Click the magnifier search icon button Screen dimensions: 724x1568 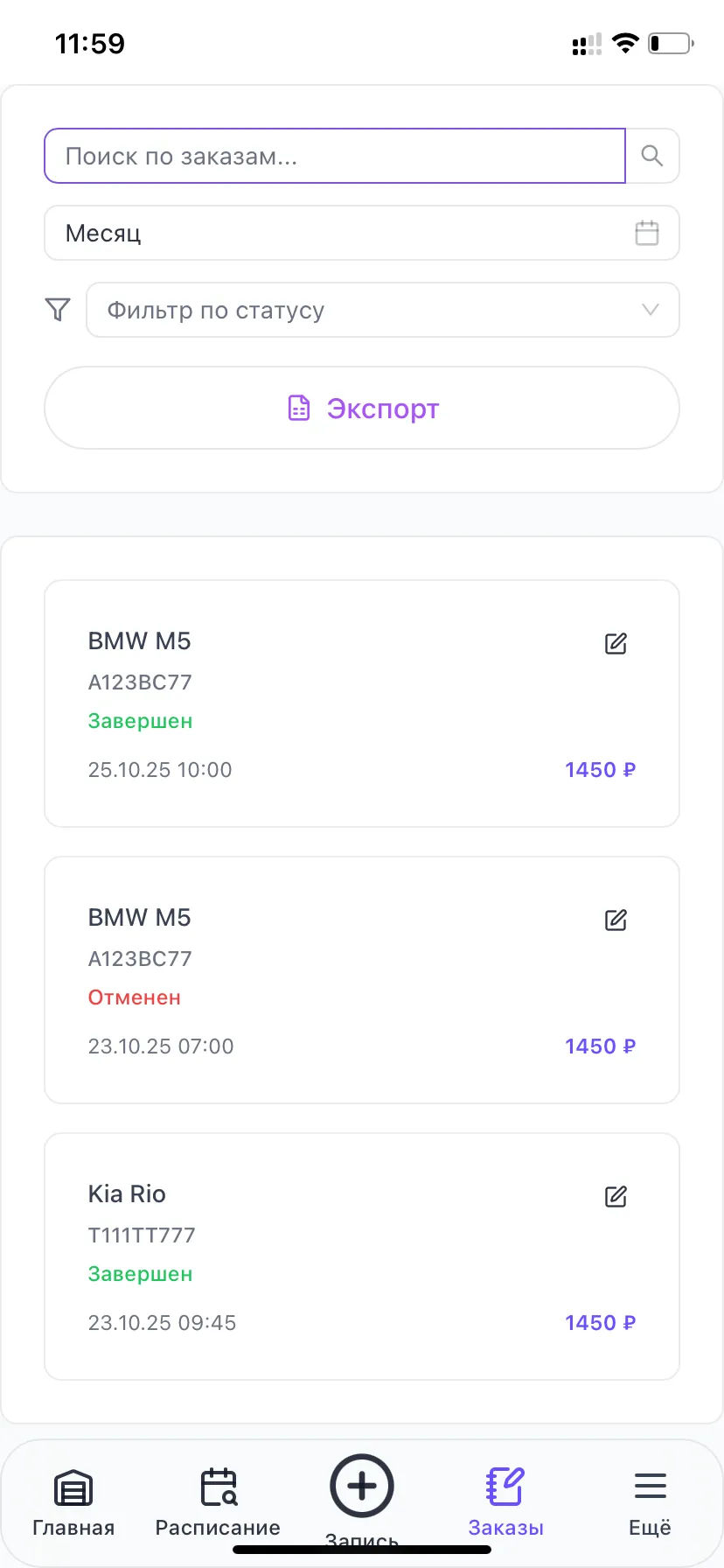point(652,156)
